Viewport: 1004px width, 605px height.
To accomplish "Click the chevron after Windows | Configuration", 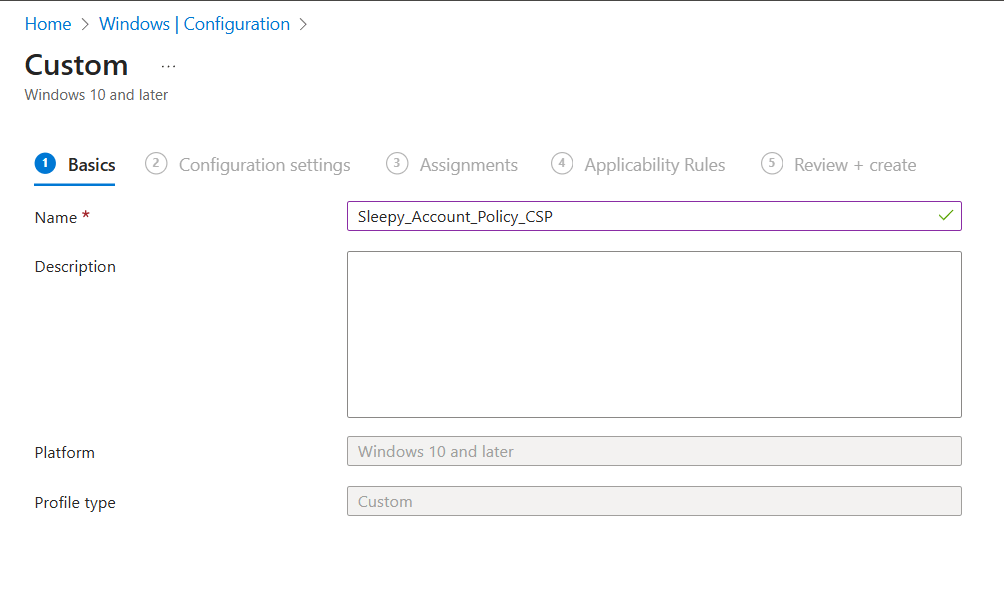I will (304, 24).
